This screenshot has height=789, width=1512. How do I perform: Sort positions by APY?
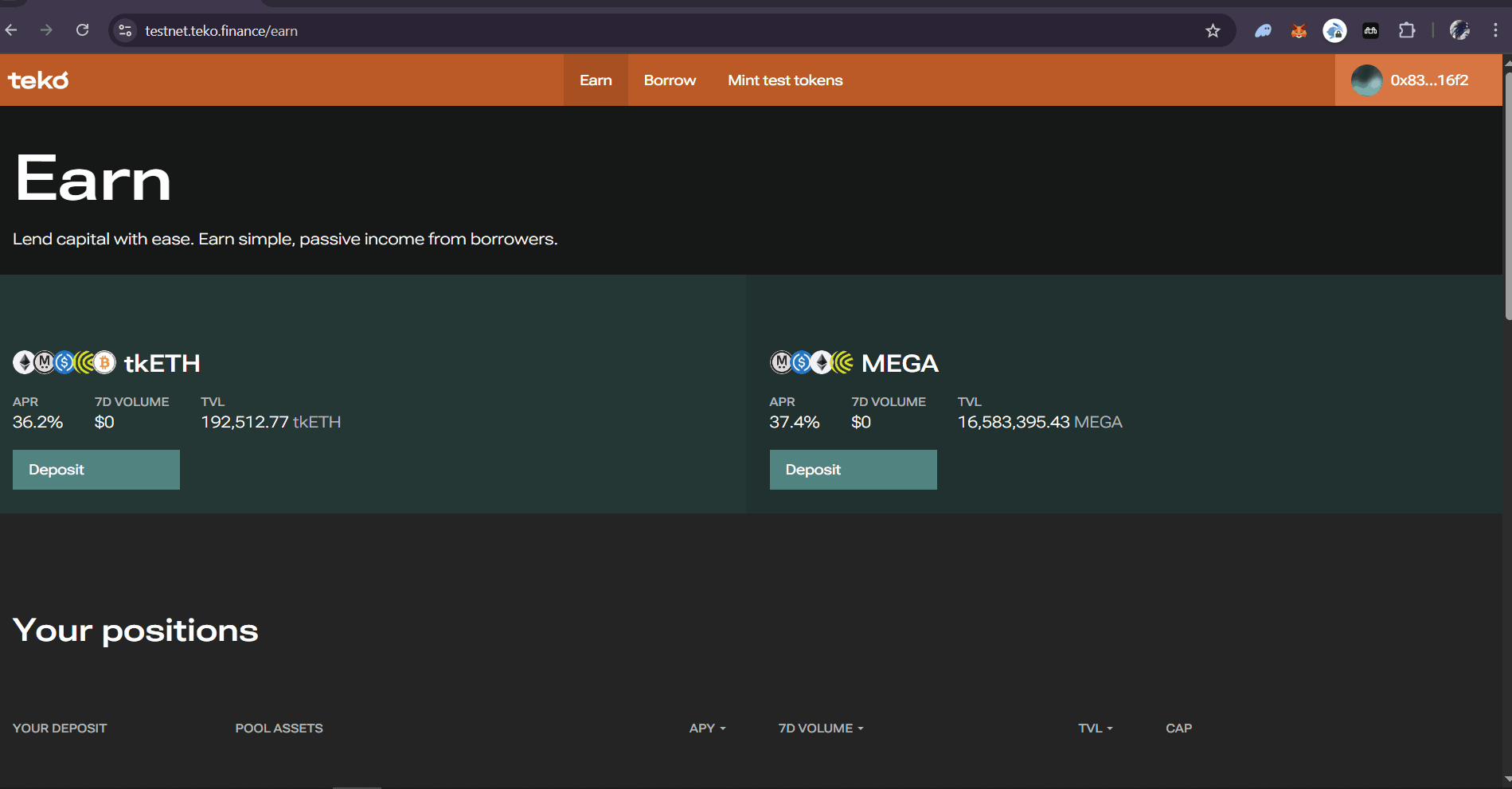tap(708, 728)
